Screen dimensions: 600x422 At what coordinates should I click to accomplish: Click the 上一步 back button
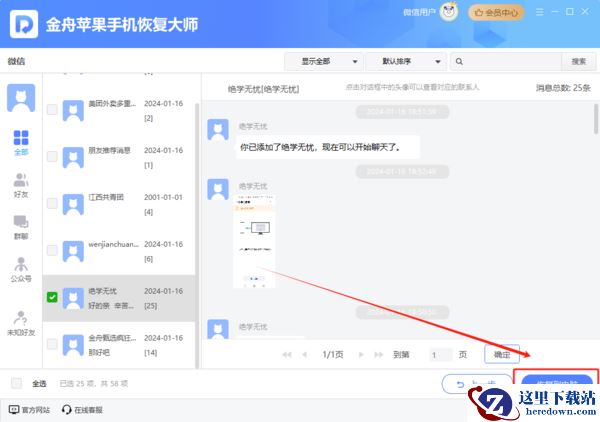coord(477,384)
